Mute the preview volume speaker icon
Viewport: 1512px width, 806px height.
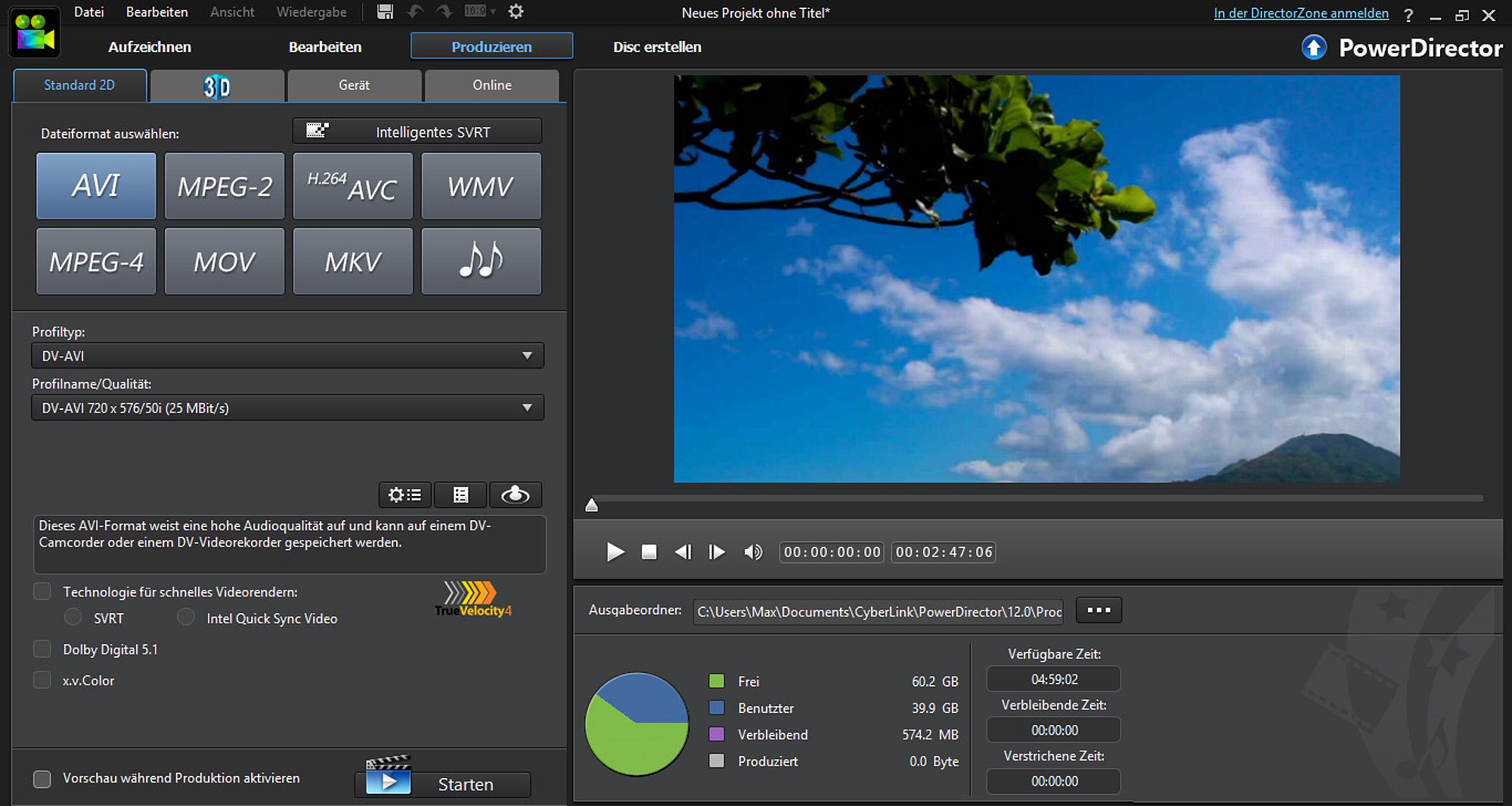tap(753, 552)
